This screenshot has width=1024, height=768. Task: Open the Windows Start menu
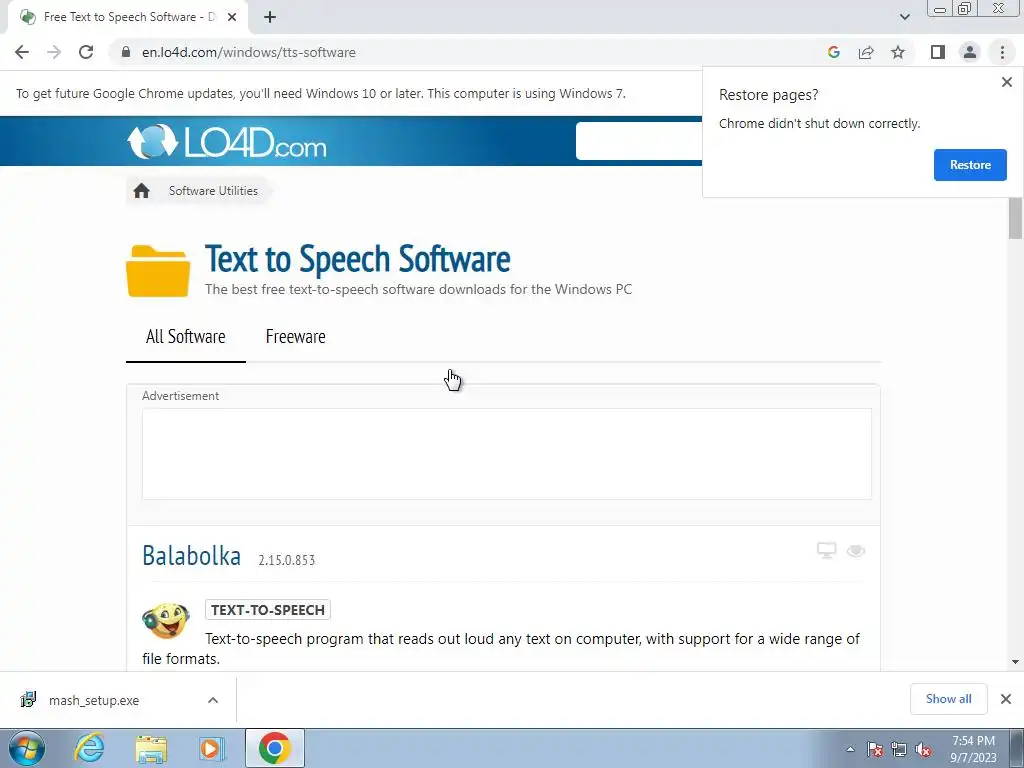pyautogui.click(x=27, y=748)
